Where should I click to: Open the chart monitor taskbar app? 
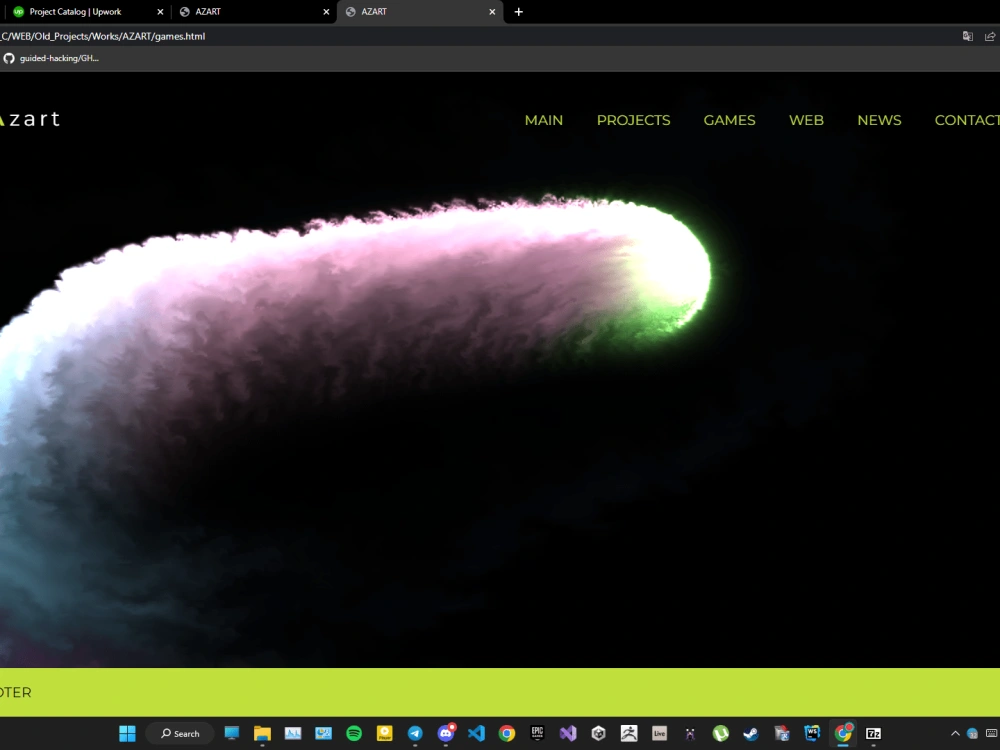tap(293, 733)
